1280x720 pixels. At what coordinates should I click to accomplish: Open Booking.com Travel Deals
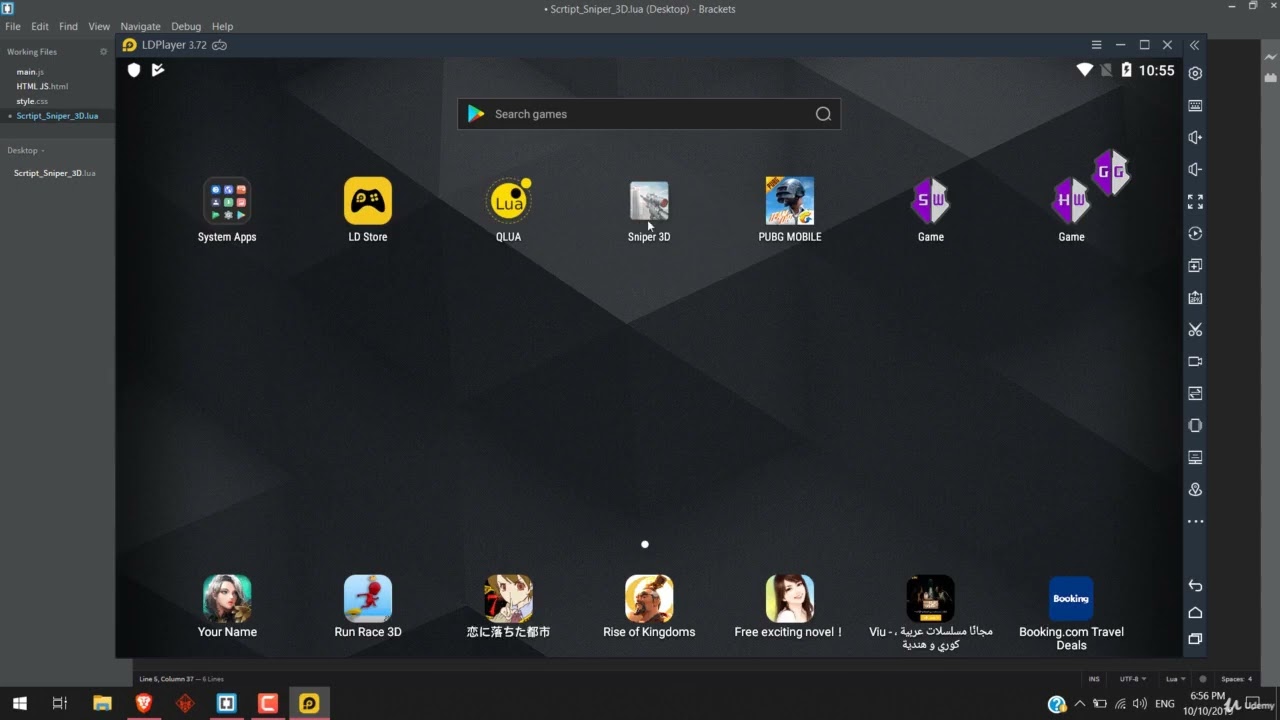1071,612
